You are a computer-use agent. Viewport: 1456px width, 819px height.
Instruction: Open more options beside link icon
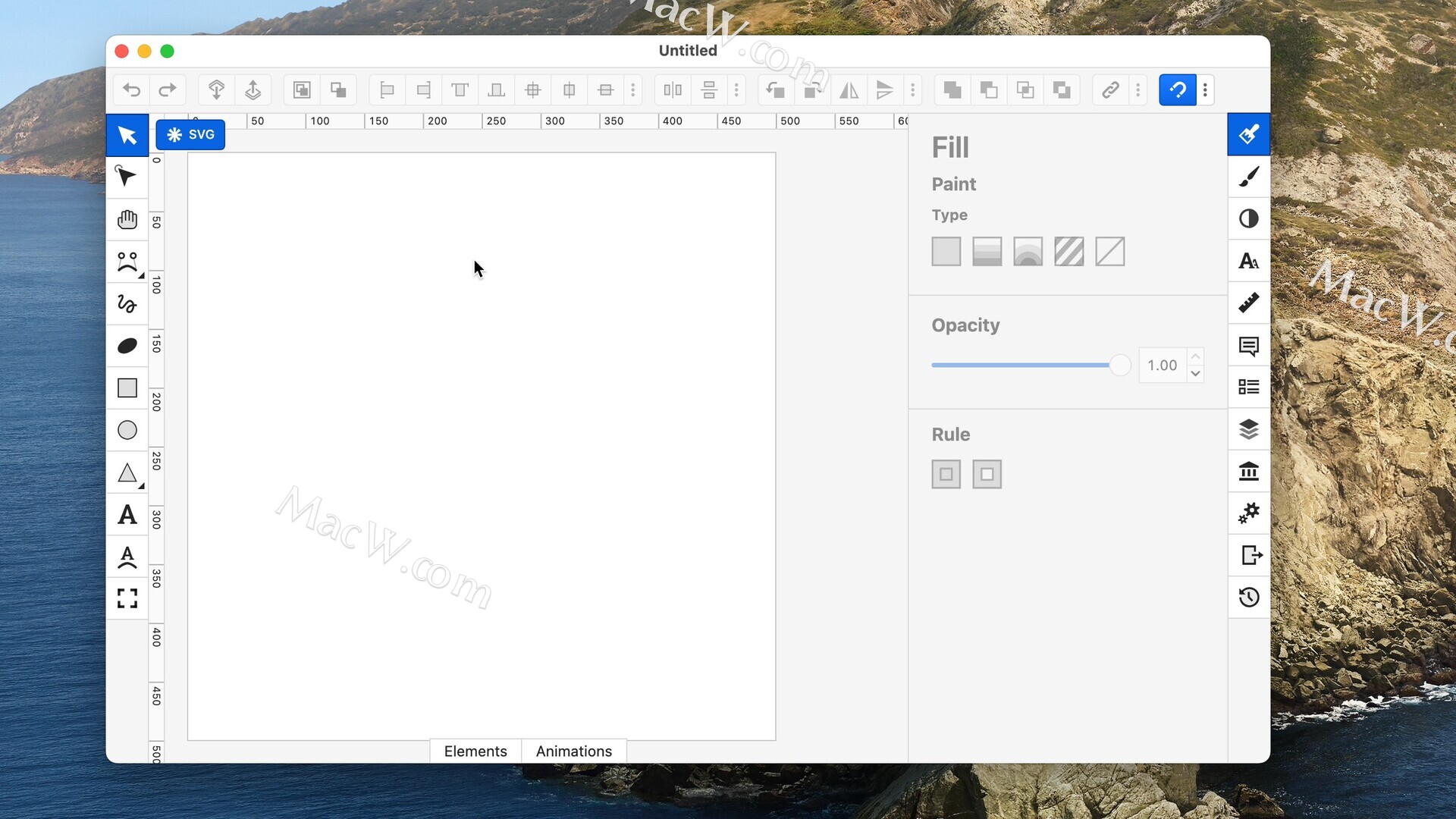click(1137, 90)
